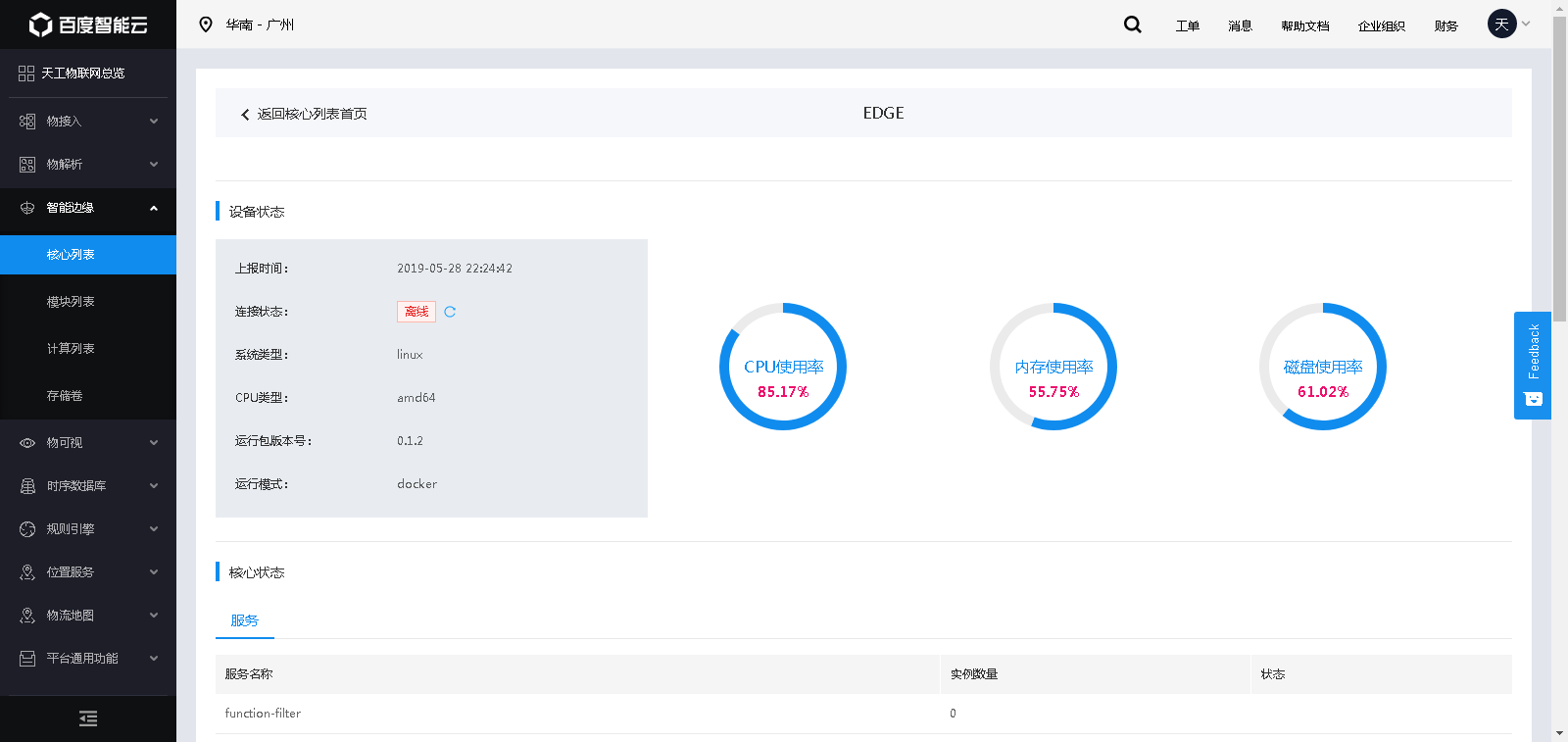Click the 物接入 sidebar icon
This screenshot has width=1568, height=742.
pos(27,122)
